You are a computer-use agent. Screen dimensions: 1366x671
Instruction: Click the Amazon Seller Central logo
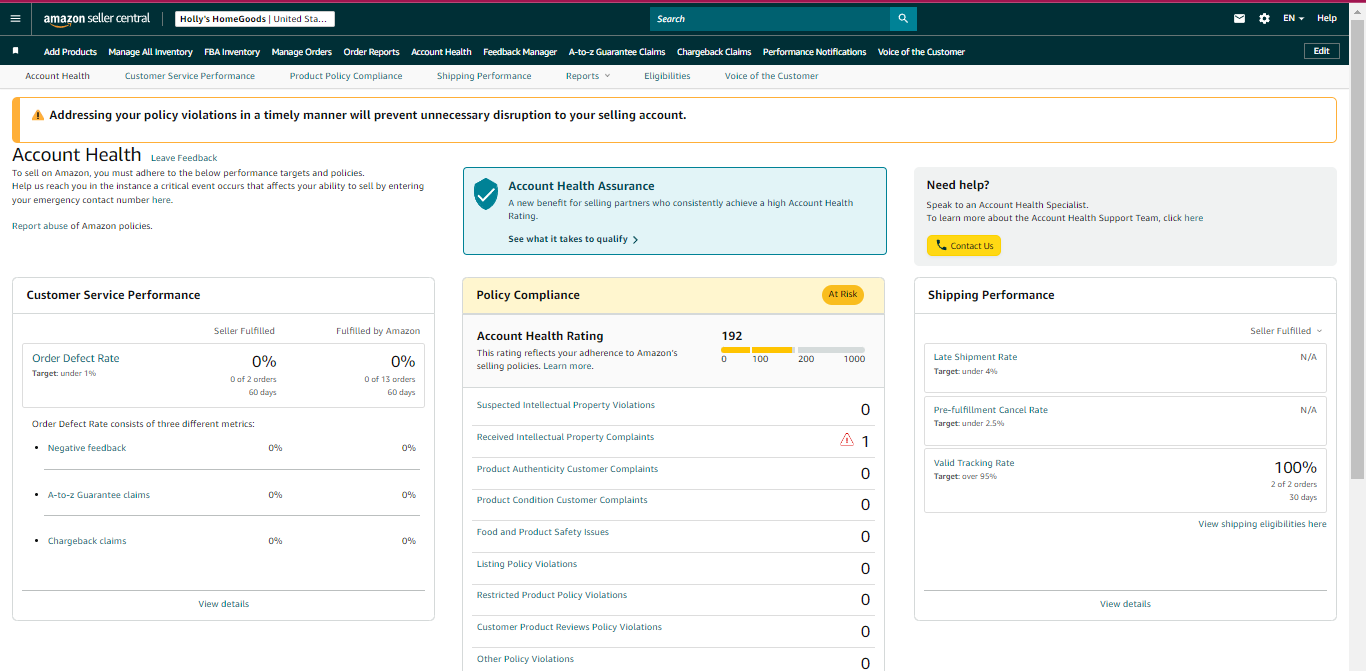coord(97,19)
